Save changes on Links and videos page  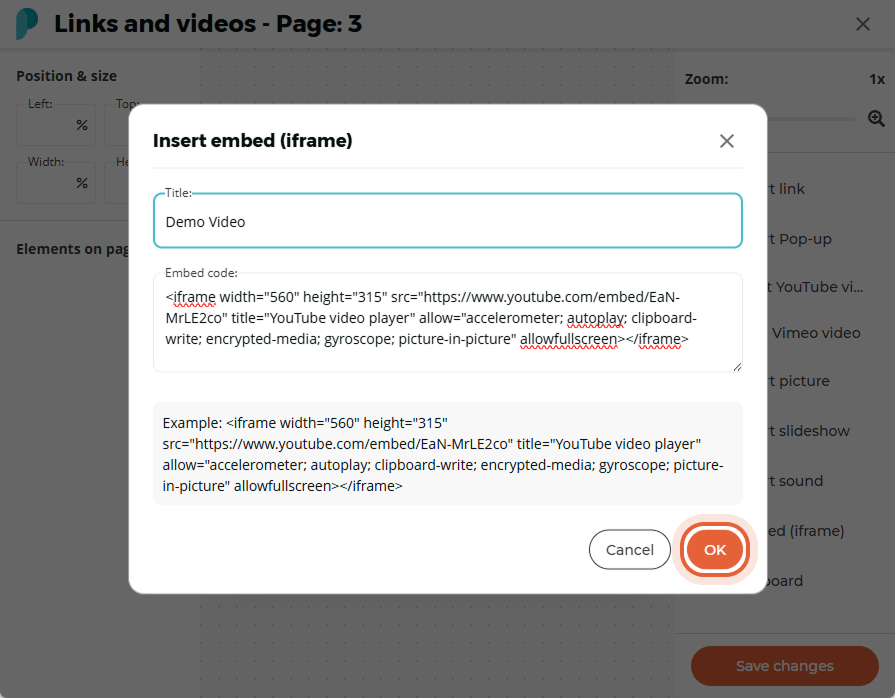click(x=785, y=666)
